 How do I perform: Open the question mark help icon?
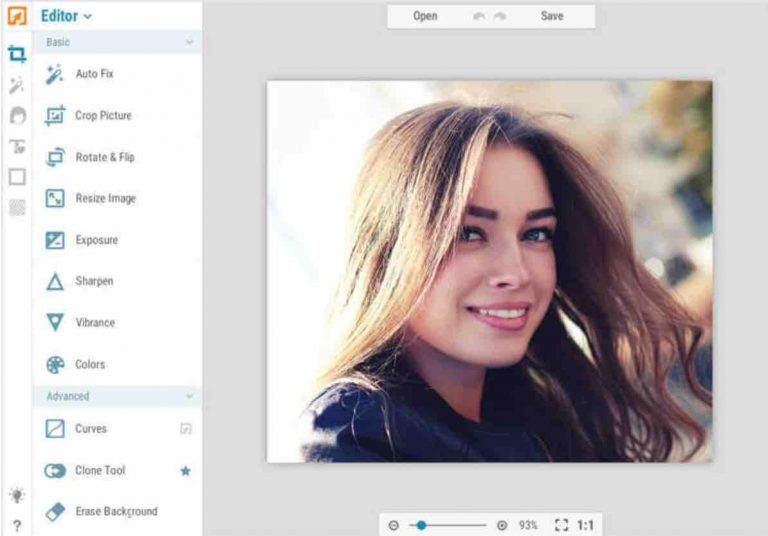click(x=17, y=526)
